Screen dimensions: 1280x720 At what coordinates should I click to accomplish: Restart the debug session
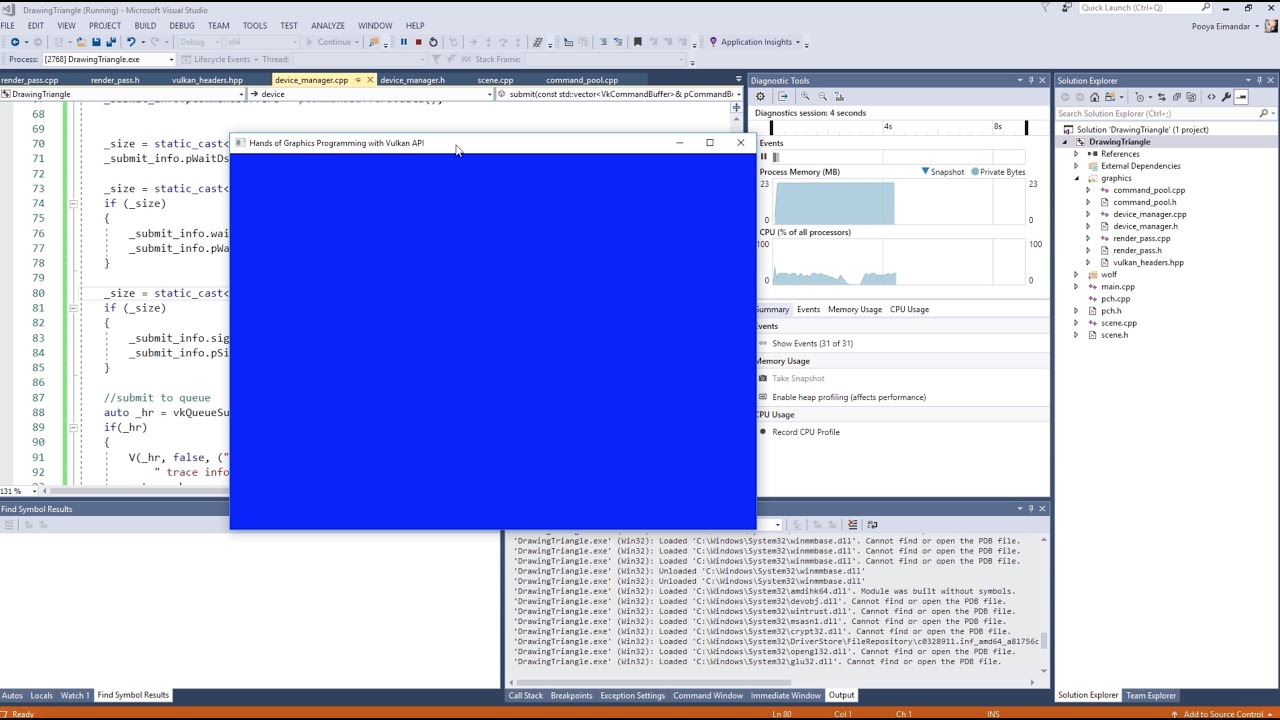pyautogui.click(x=433, y=42)
